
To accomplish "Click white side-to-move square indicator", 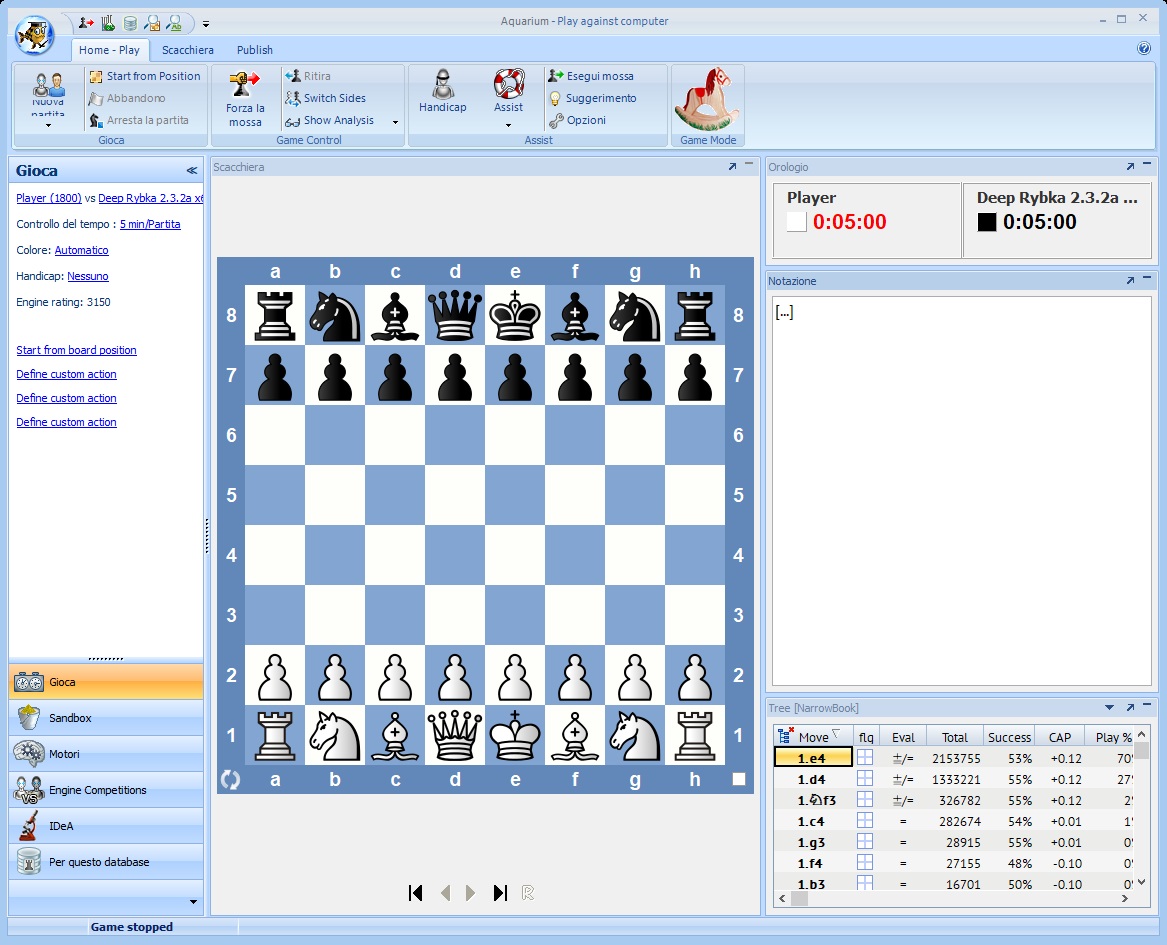I will 738,779.
